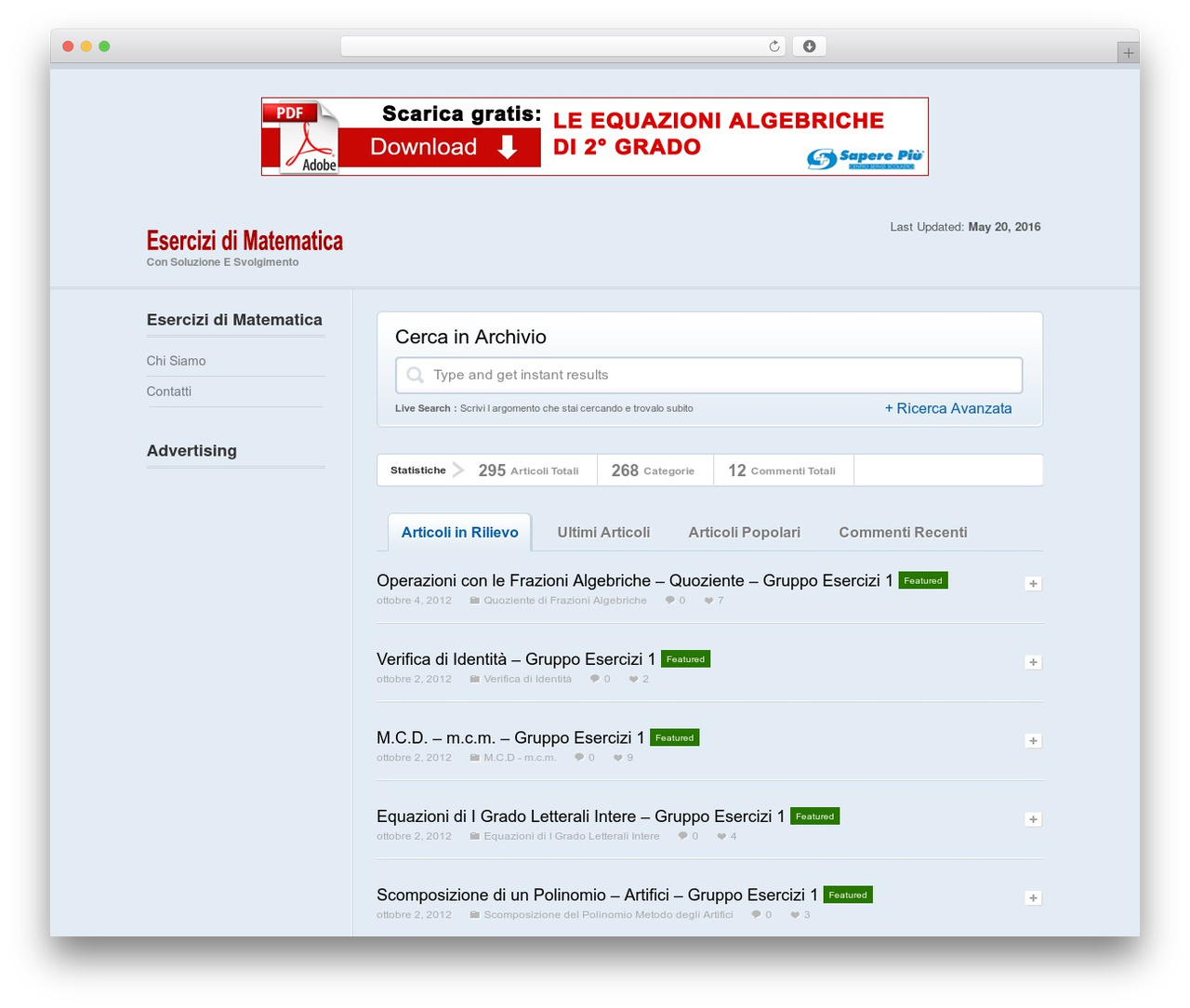Switch to the Ultimi Articoli tab
The width and height of the screenshot is (1190, 1008).
pyautogui.click(x=603, y=532)
